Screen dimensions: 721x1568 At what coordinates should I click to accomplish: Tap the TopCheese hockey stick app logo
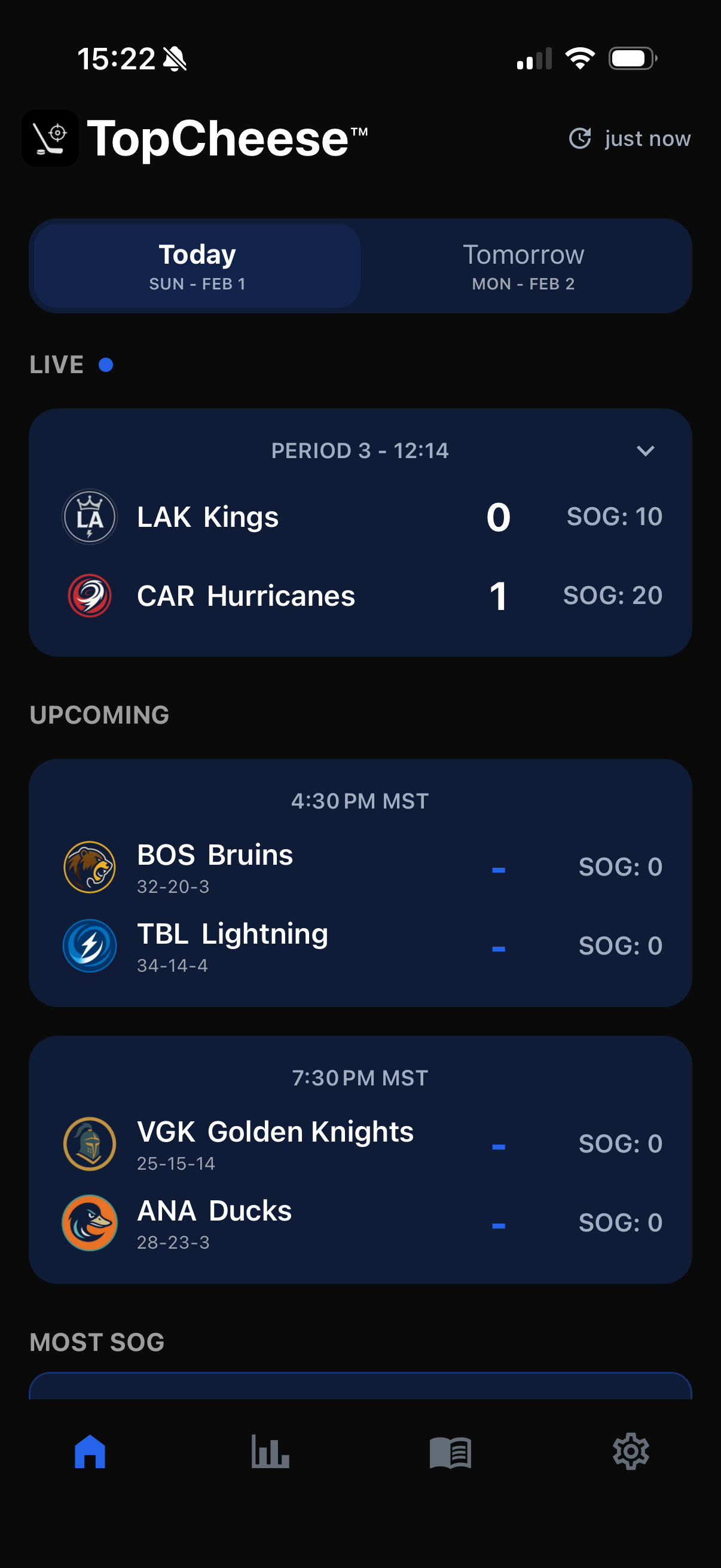pos(50,138)
